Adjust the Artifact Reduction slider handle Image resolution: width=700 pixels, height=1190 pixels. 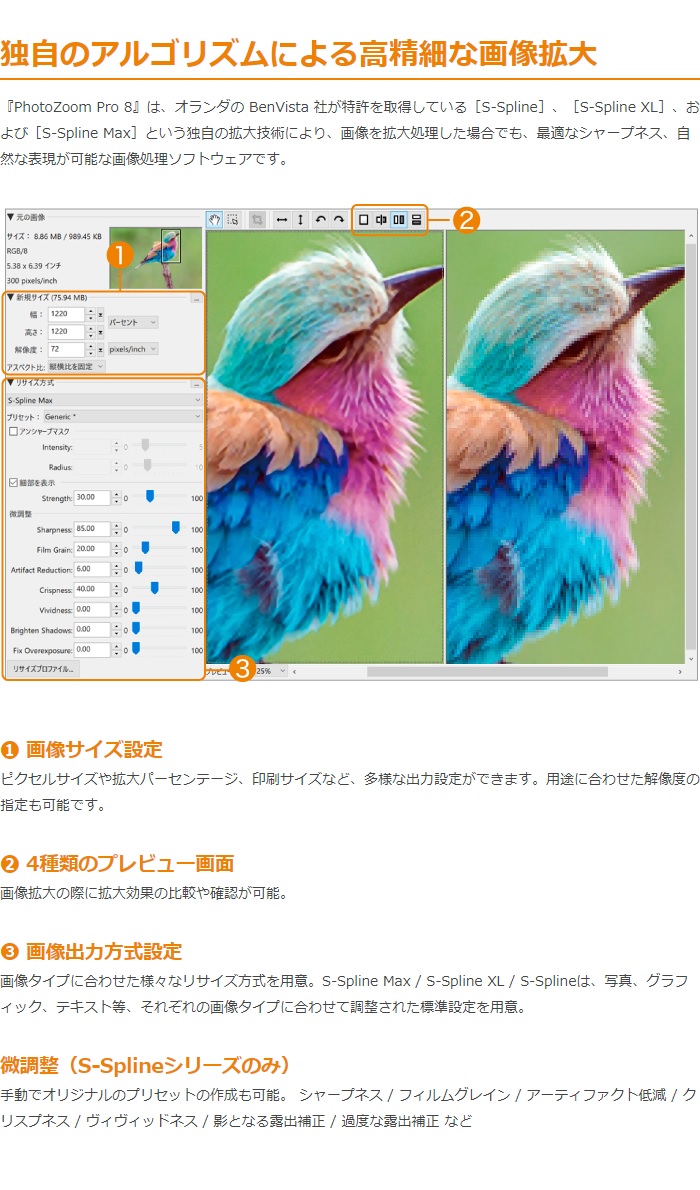point(138,568)
